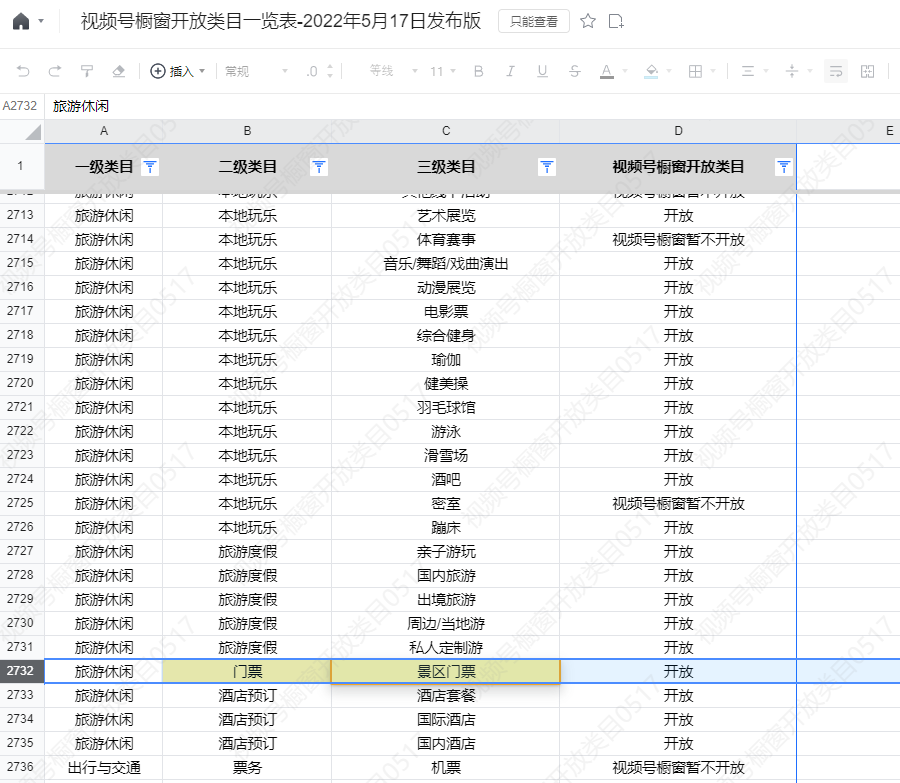Expand the font color dropdown arrow
This screenshot has width=900, height=783.
[x=625, y=71]
